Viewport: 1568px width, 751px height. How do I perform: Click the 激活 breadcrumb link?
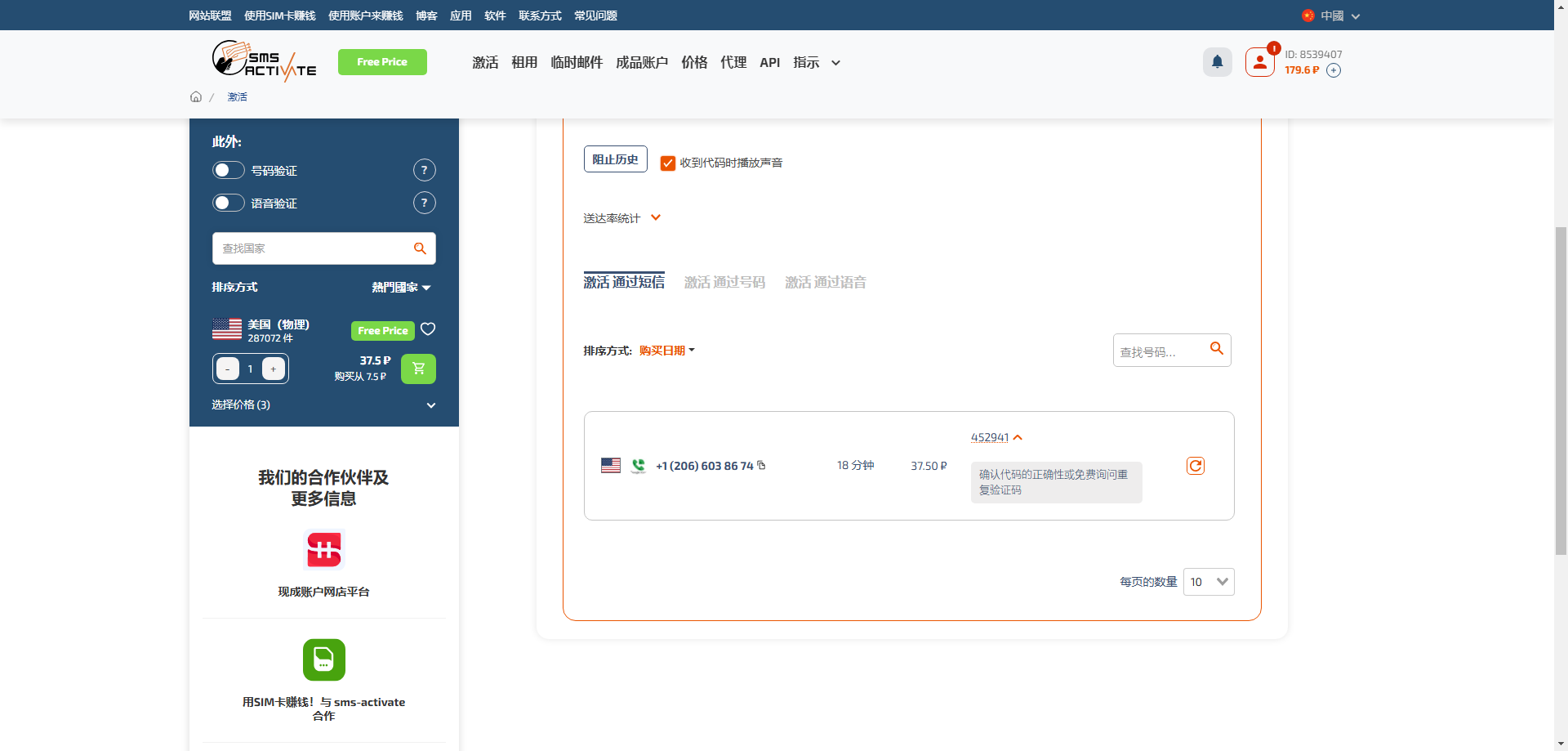[237, 96]
